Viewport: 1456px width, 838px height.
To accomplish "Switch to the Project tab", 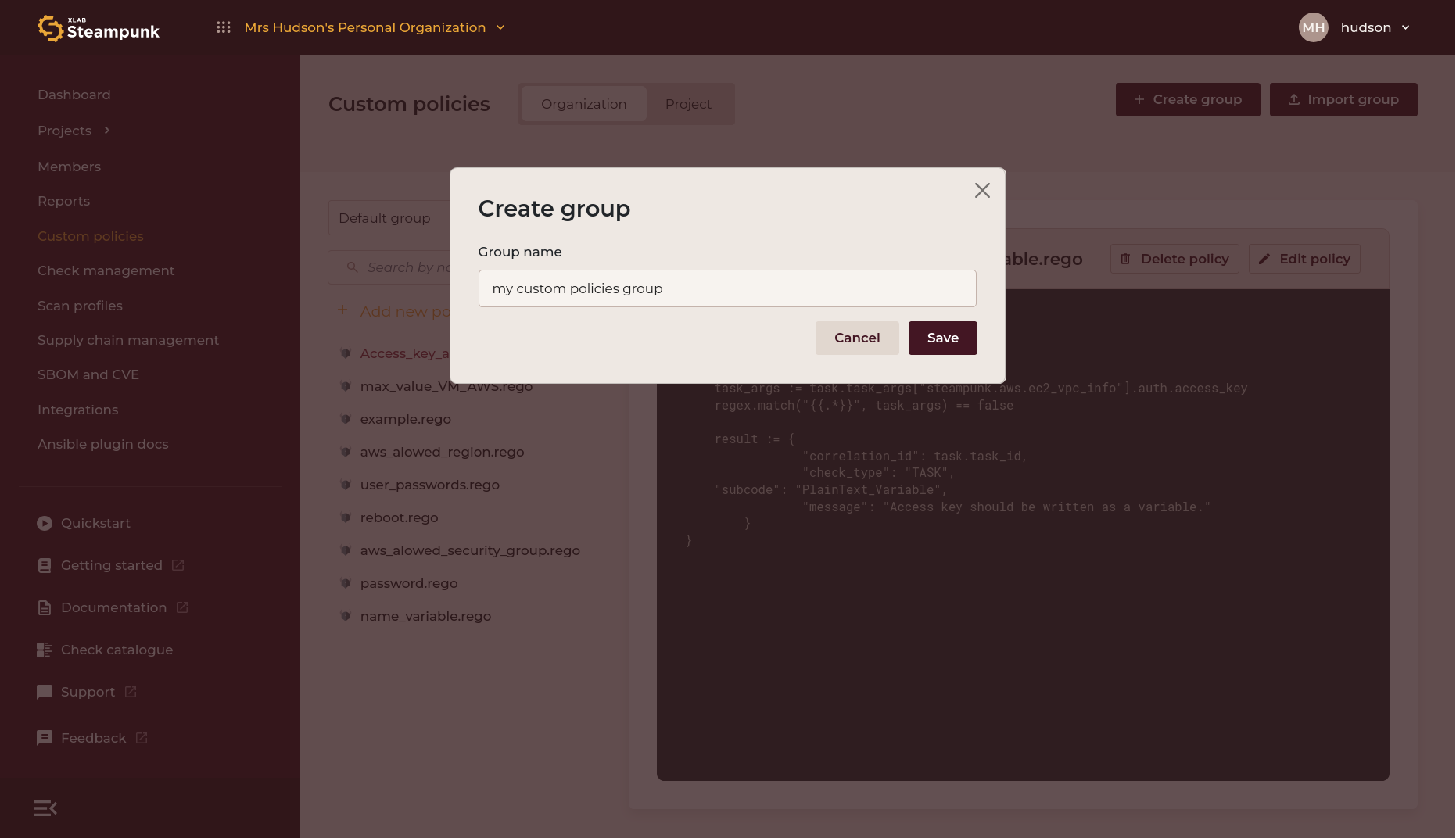I will coord(688,104).
